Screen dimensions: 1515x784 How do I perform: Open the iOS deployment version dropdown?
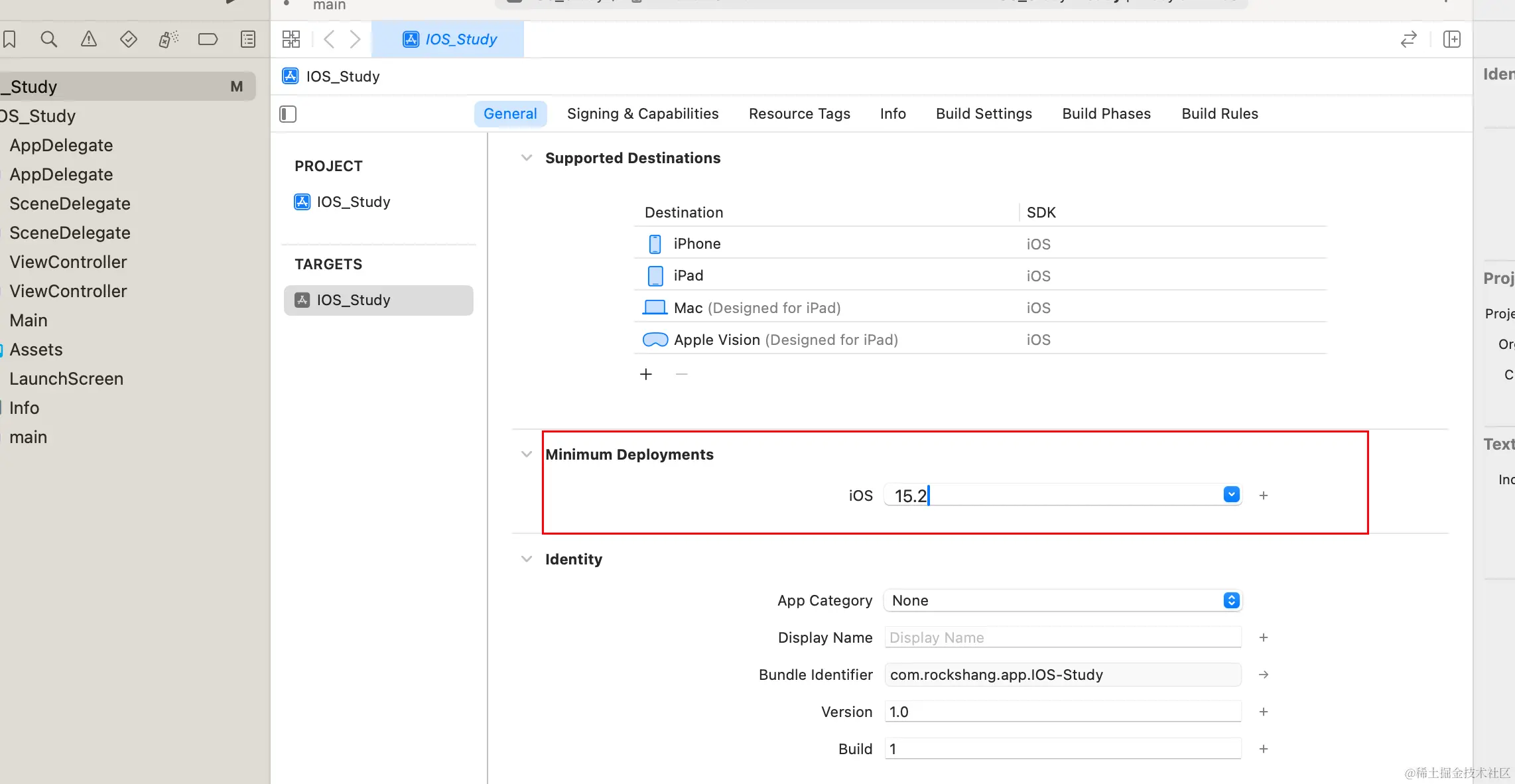(x=1231, y=495)
